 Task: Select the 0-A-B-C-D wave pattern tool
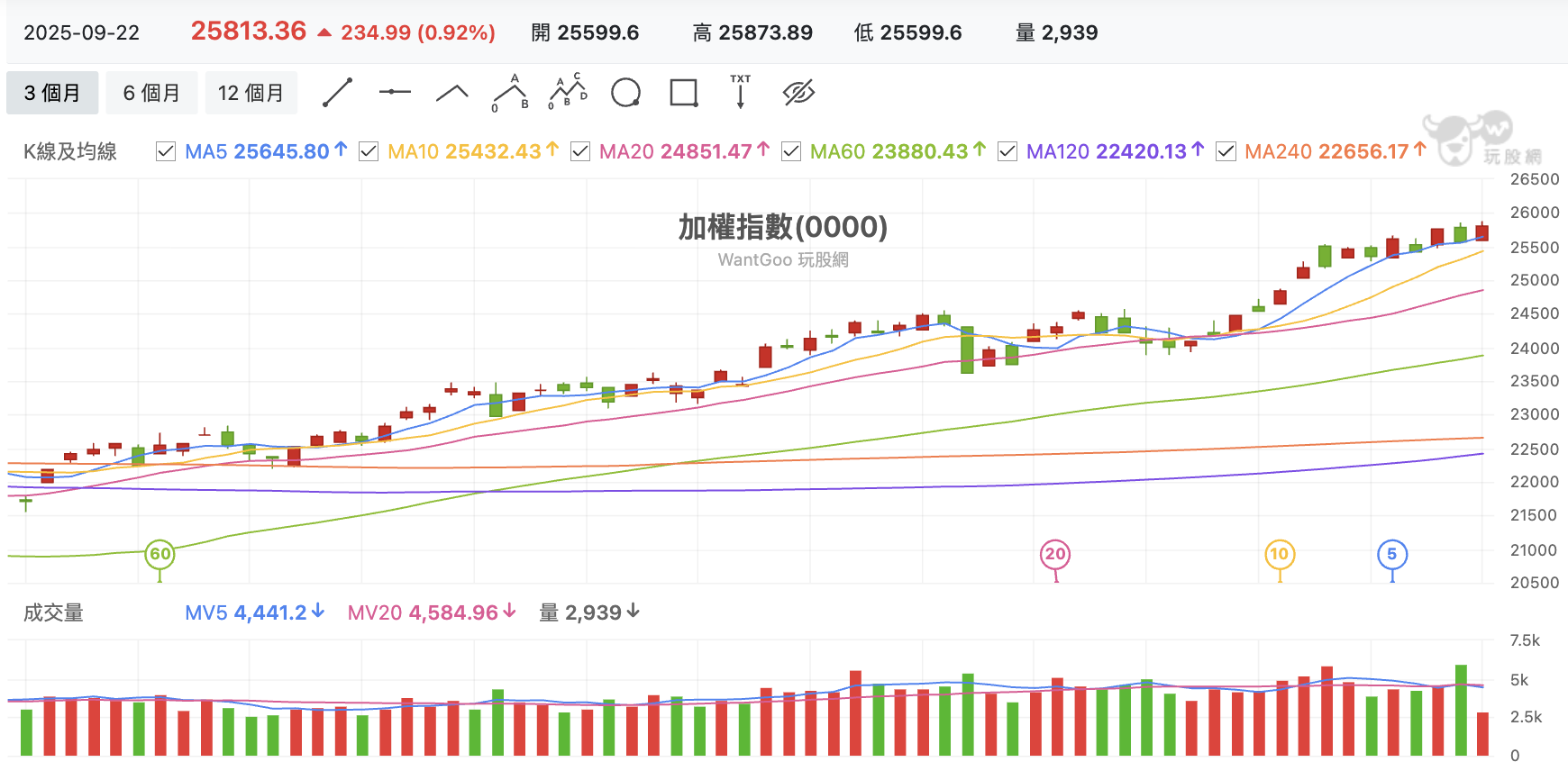[568, 92]
